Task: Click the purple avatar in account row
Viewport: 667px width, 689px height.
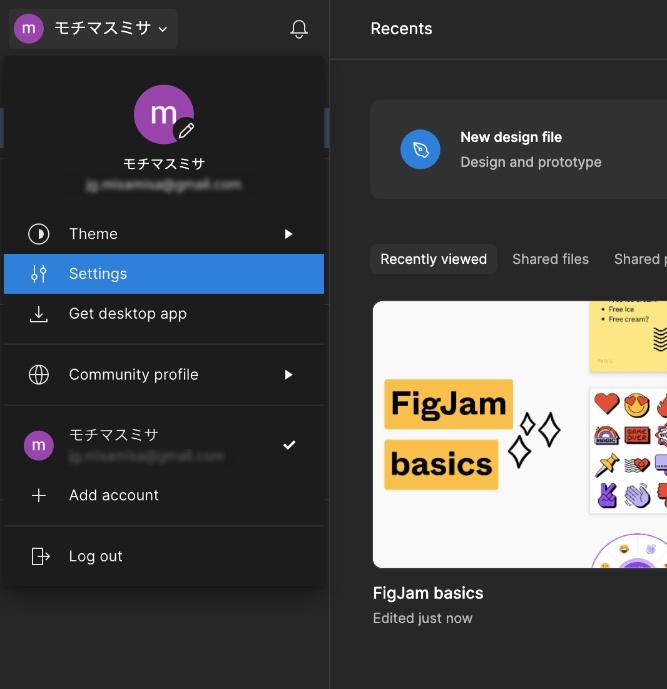Action: (39, 445)
